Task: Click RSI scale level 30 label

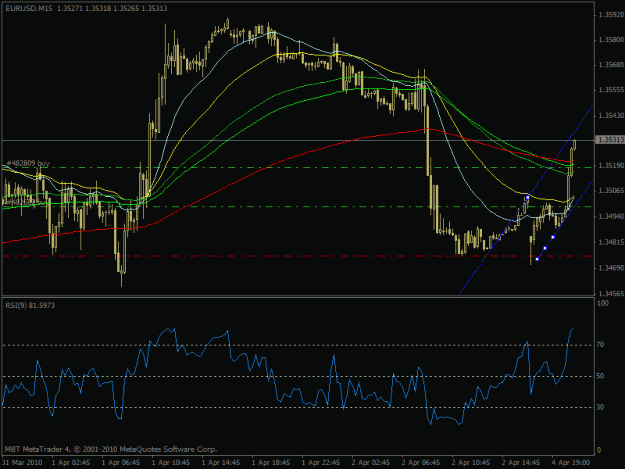Action: point(601,407)
